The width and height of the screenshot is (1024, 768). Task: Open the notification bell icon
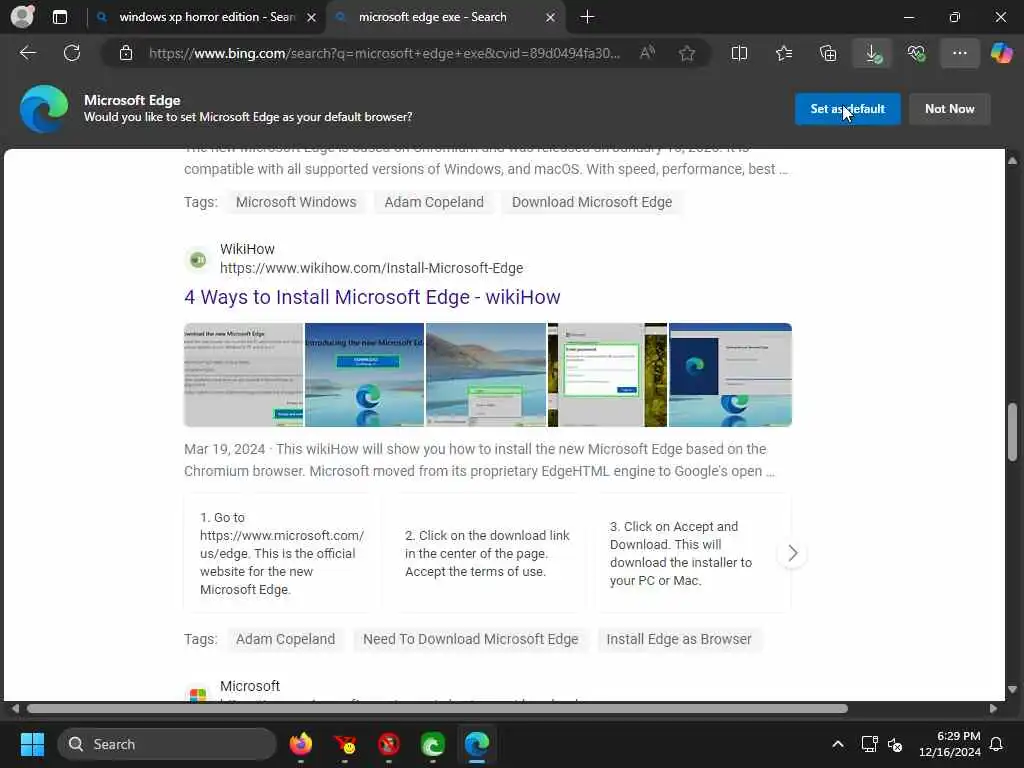997,744
